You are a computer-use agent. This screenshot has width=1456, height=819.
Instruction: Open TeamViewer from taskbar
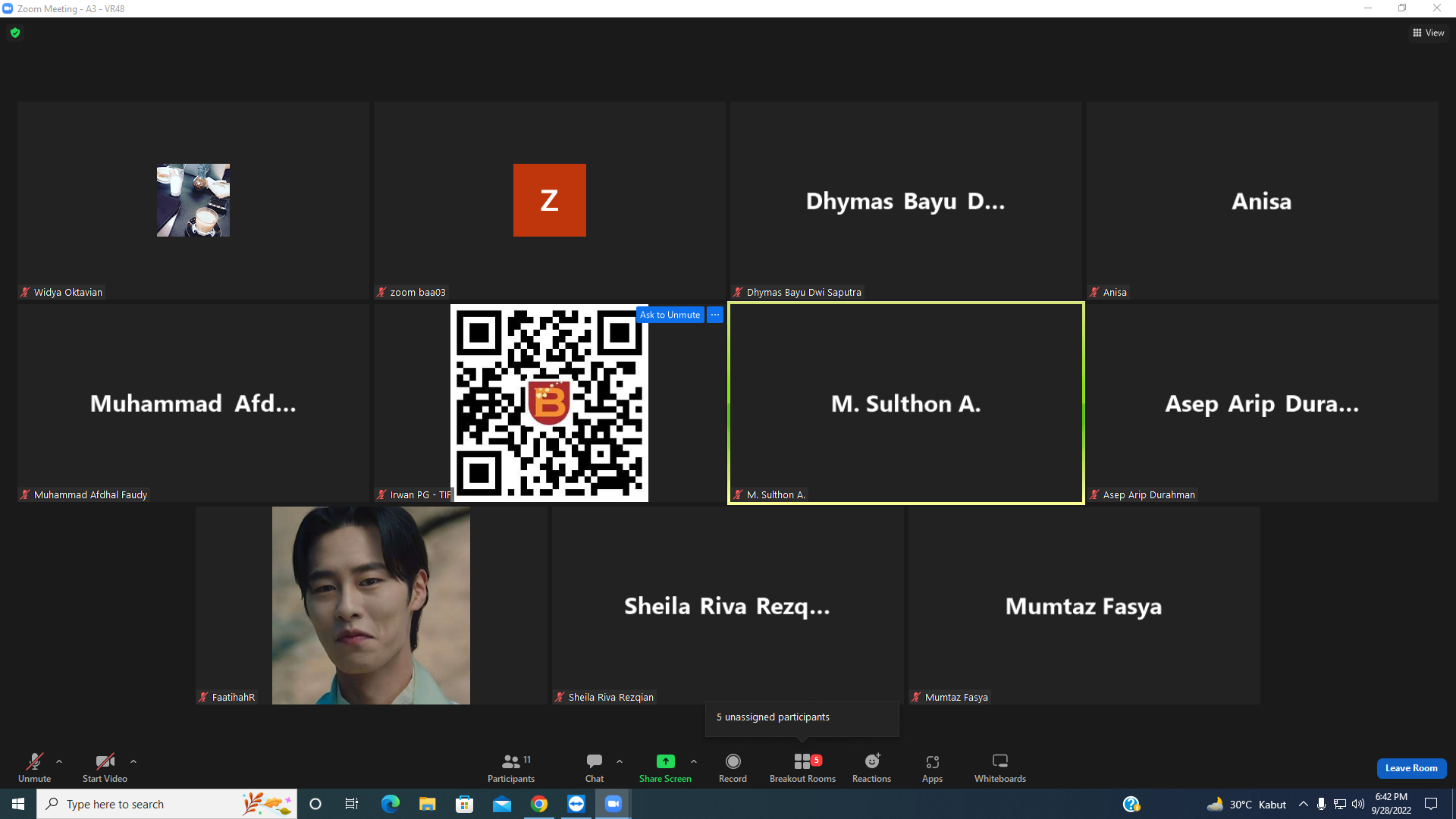pos(576,804)
